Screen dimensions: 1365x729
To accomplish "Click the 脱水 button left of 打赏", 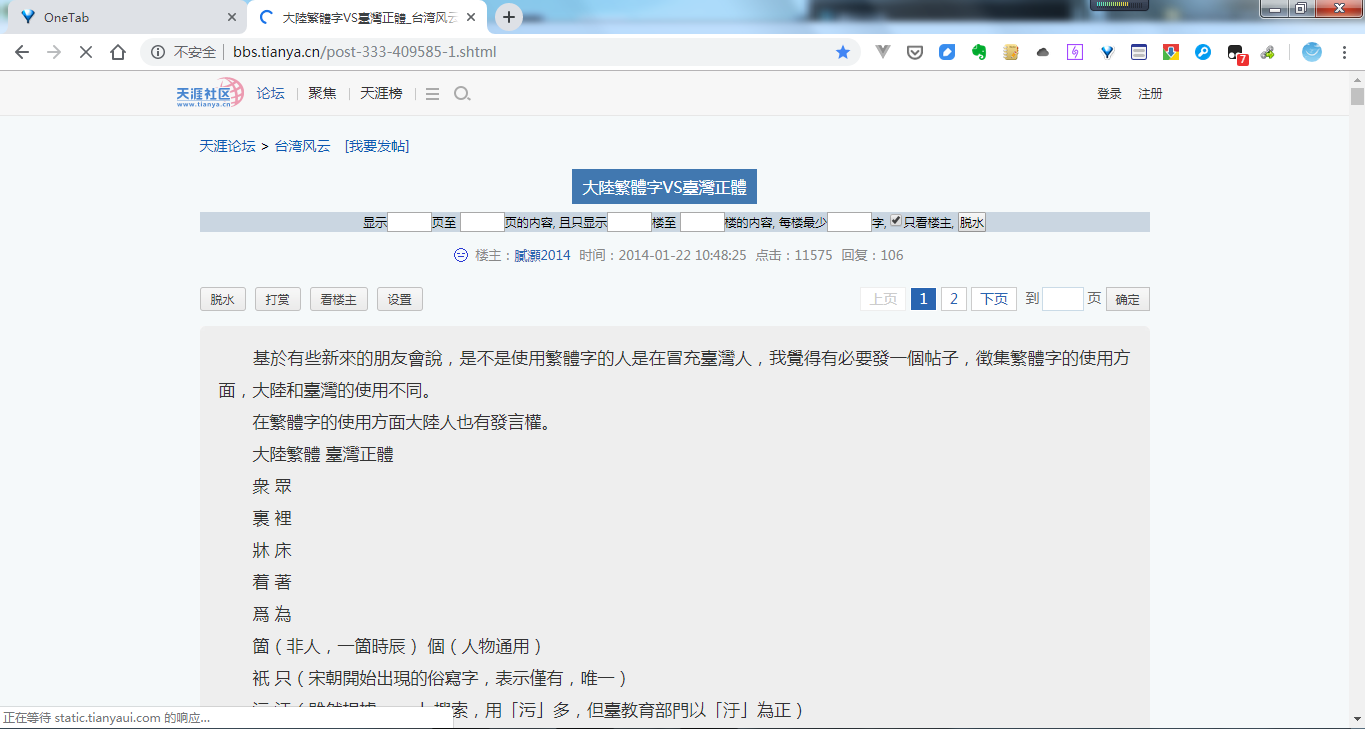I will tap(223, 299).
